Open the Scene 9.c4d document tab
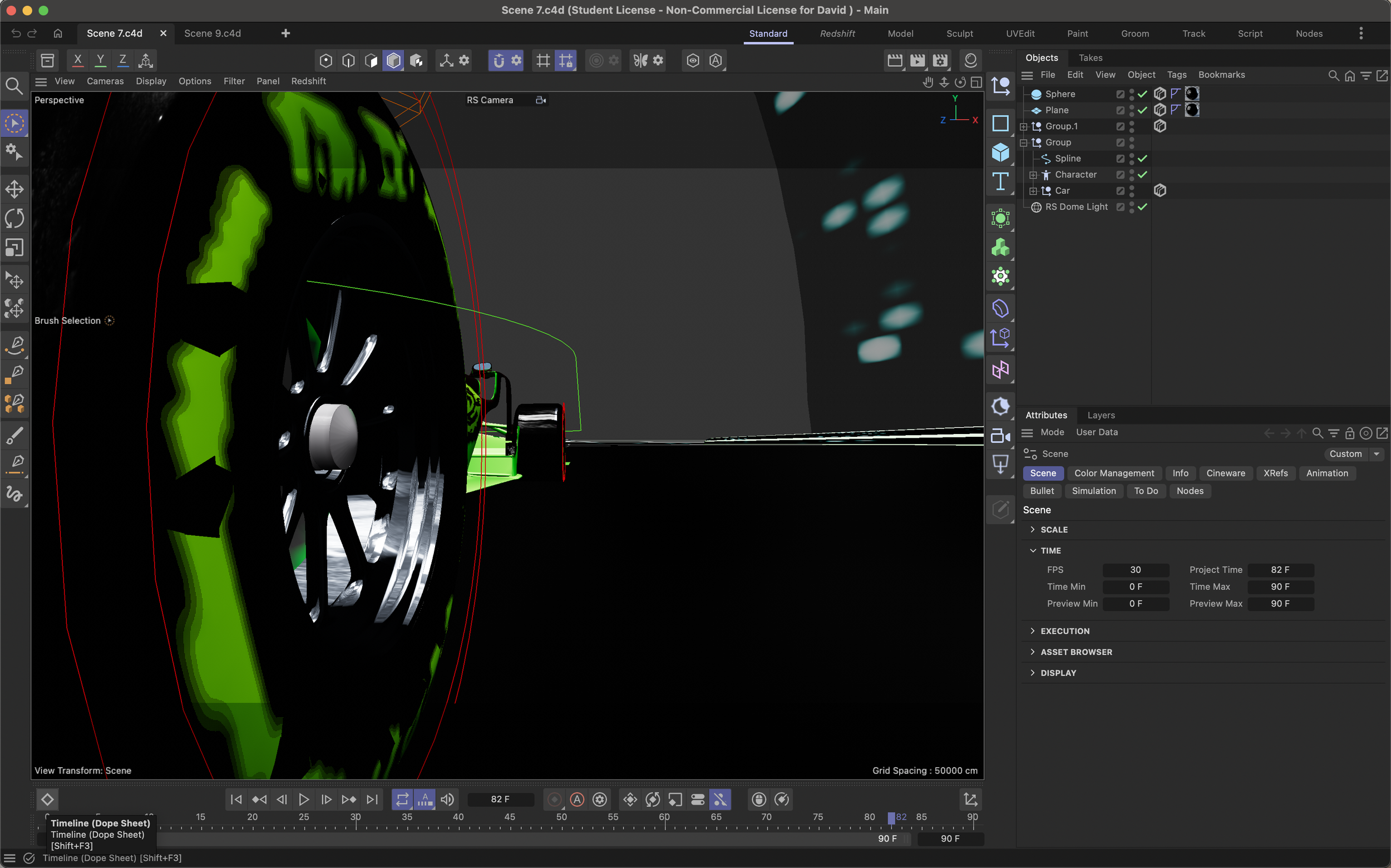 point(213,33)
